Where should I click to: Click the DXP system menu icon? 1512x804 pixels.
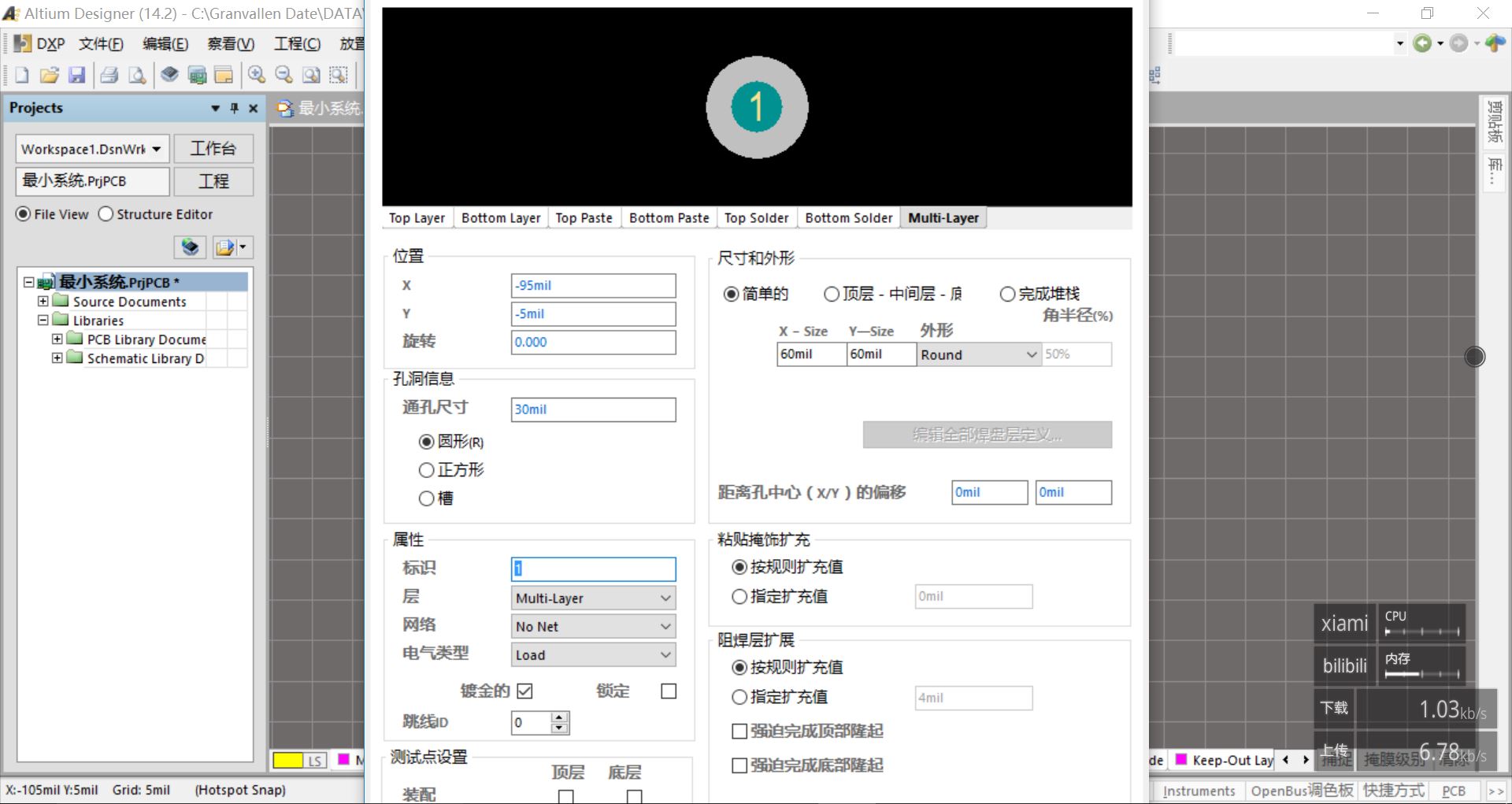22,43
